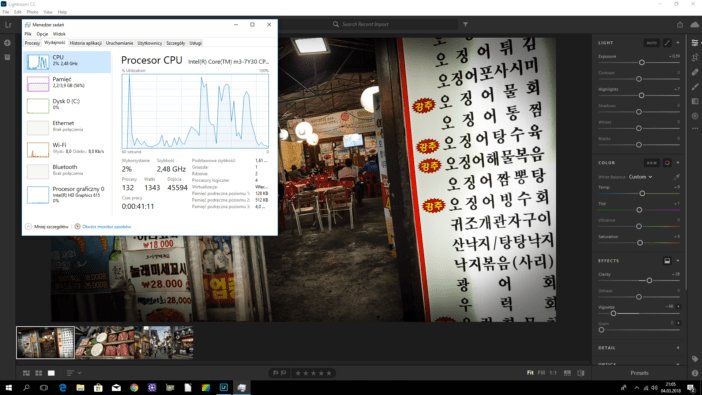Select the meat platter thumbnail in filmstrip
702x395 pixels.
pos(105,342)
